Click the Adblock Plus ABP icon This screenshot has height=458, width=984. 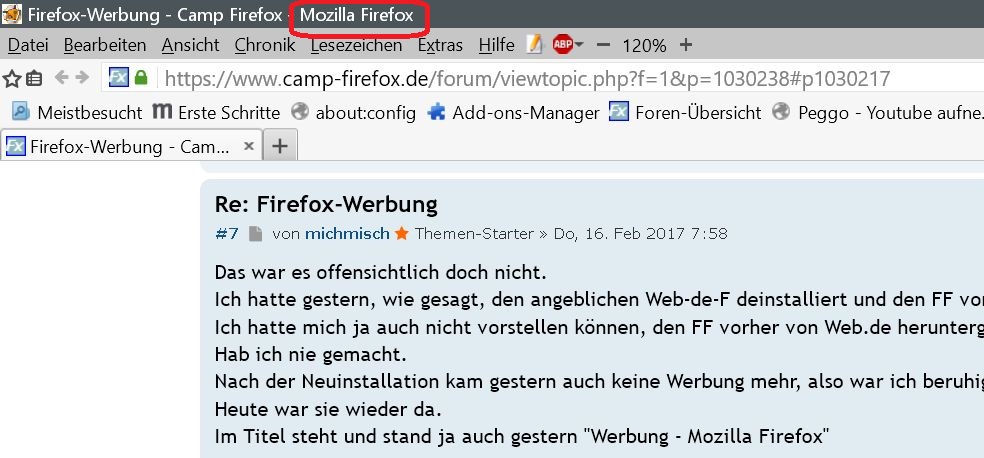pos(562,45)
